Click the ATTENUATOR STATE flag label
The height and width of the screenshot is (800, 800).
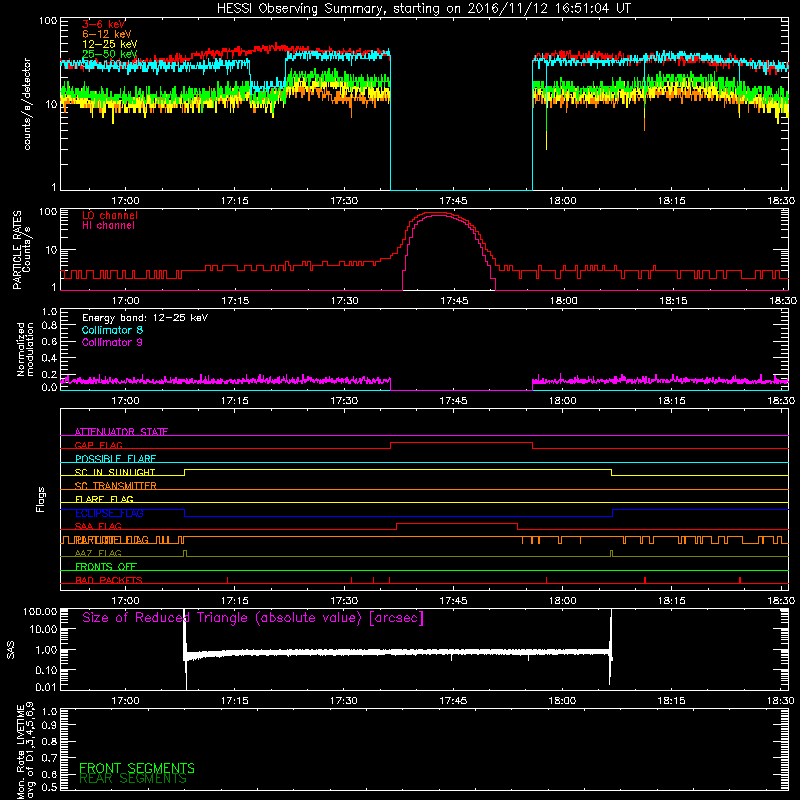coord(121,432)
